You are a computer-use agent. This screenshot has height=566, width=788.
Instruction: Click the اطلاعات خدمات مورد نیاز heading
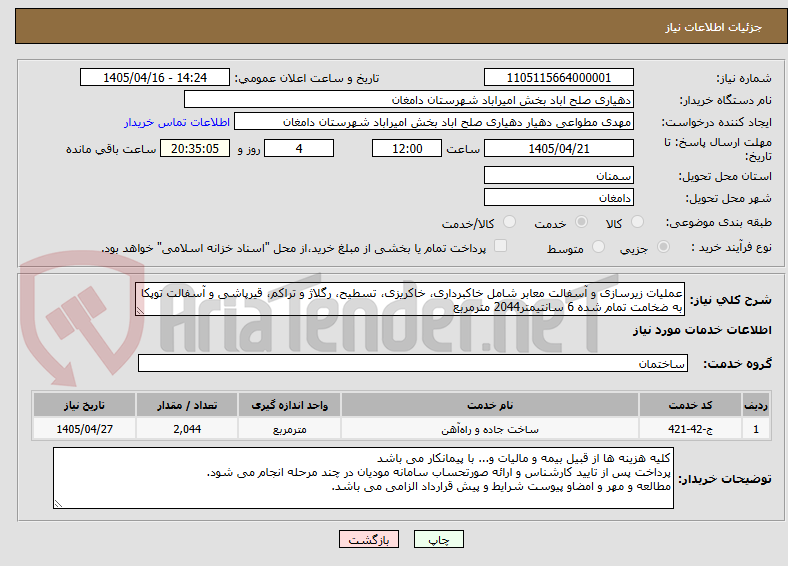[702, 330]
